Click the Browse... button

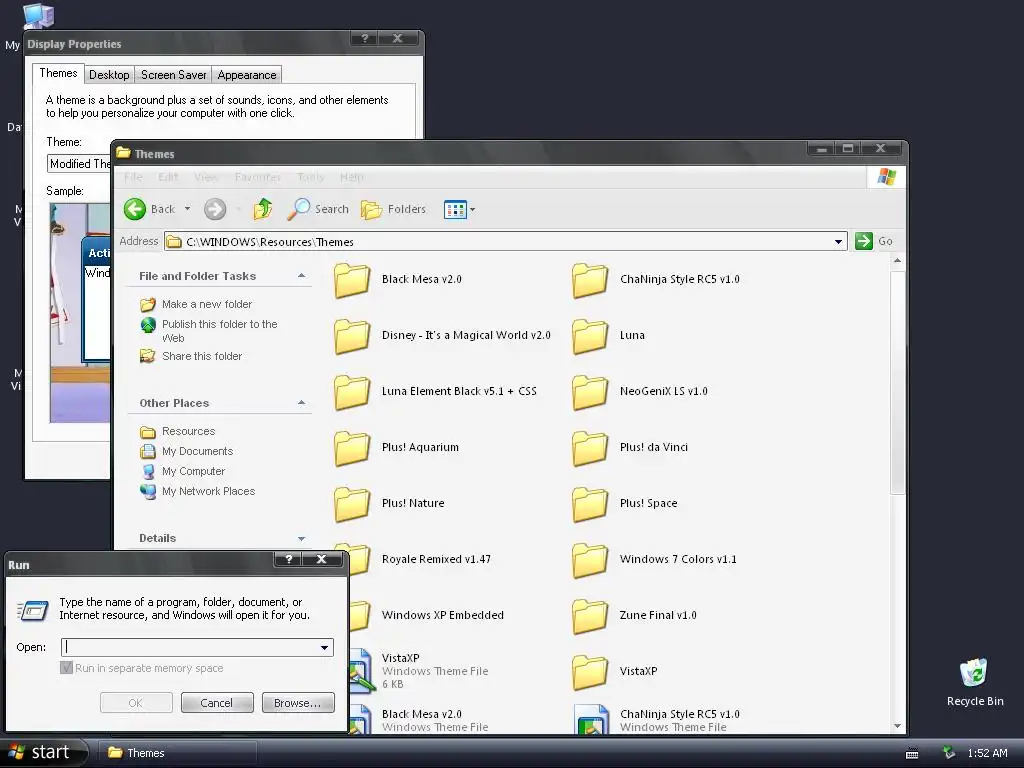(298, 703)
